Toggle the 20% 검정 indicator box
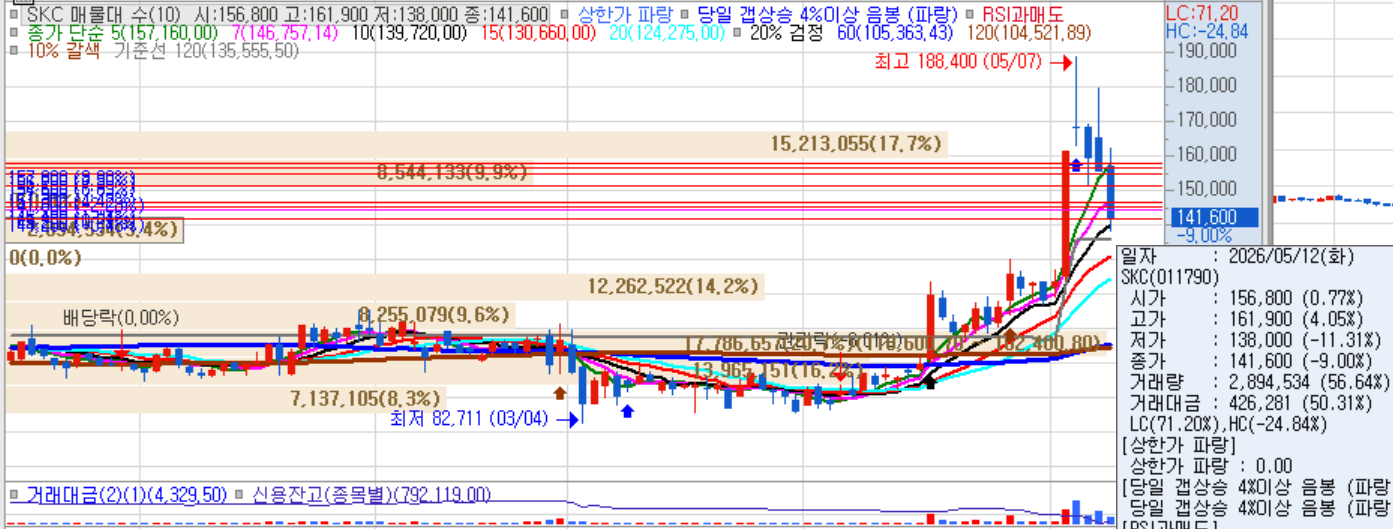The height and width of the screenshot is (529, 1393). point(737,33)
